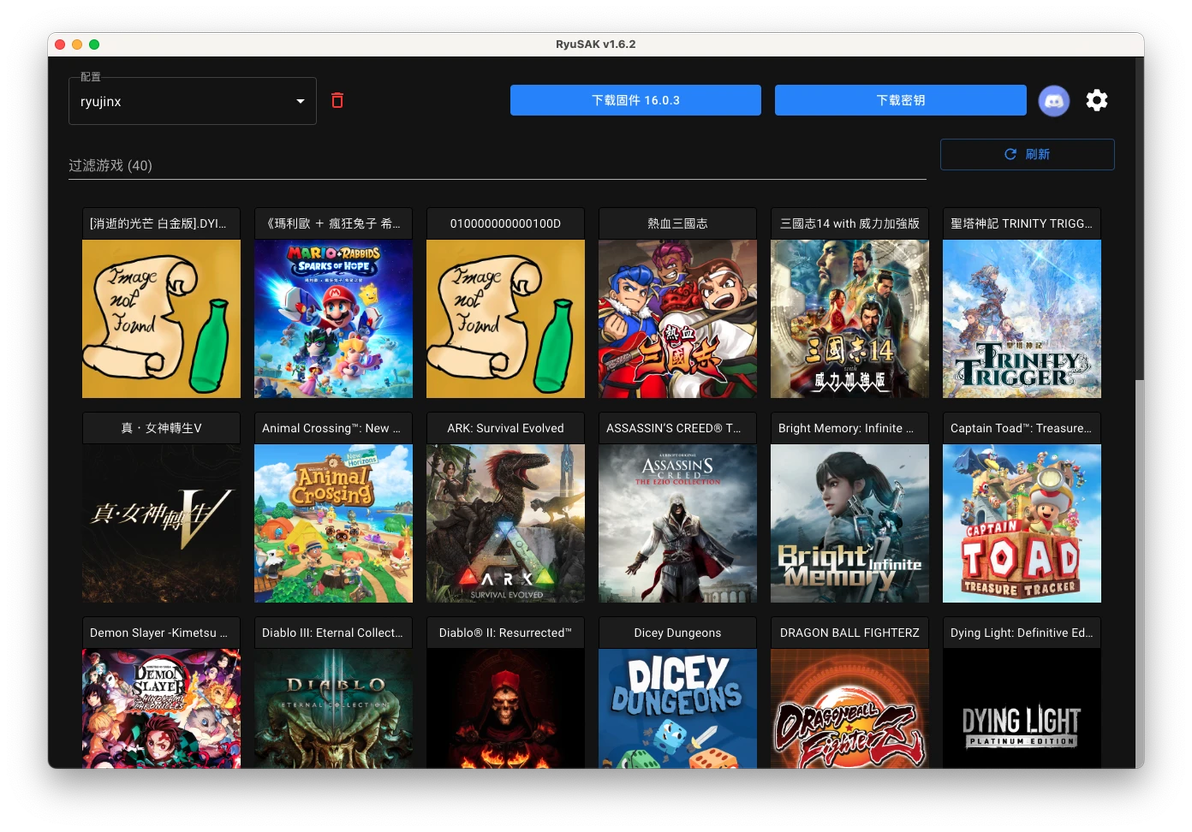Delete the ryujinx configuration via trash icon

pos(337,100)
